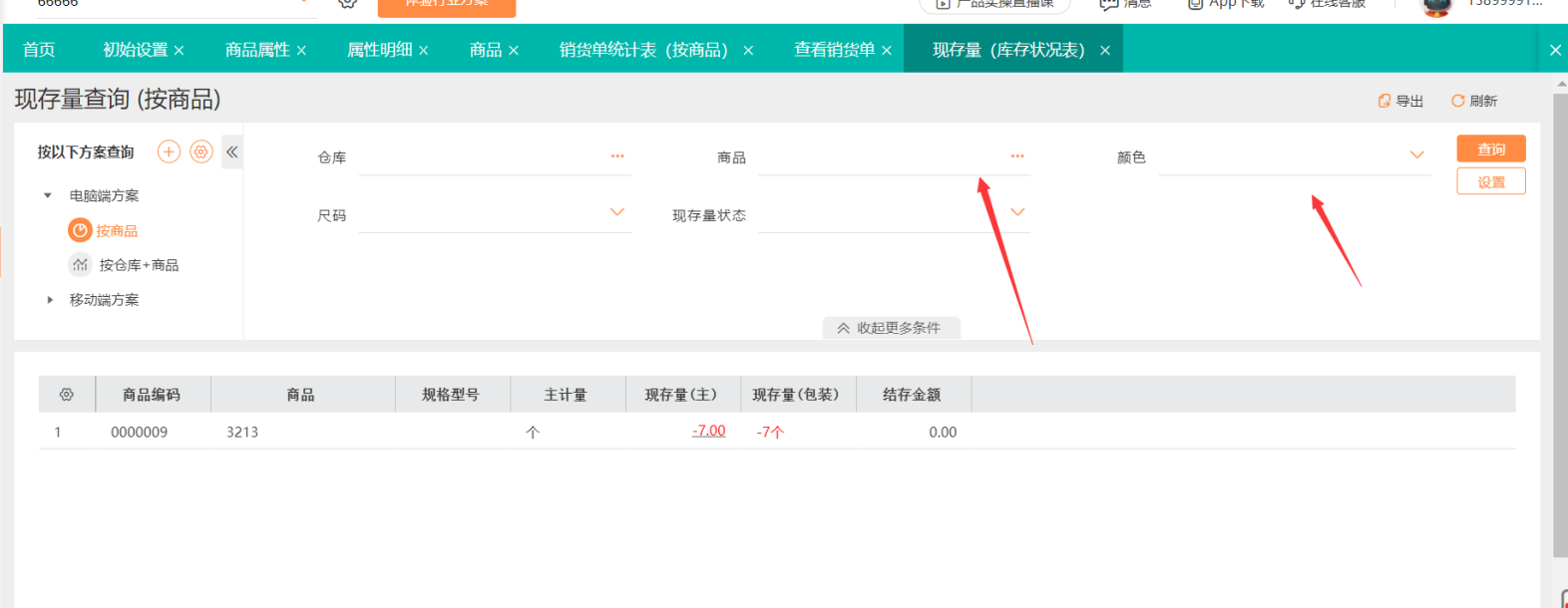This screenshot has width=1568, height=608.
Task: Open the 现存量状态 dropdown
Action: pos(1017,212)
